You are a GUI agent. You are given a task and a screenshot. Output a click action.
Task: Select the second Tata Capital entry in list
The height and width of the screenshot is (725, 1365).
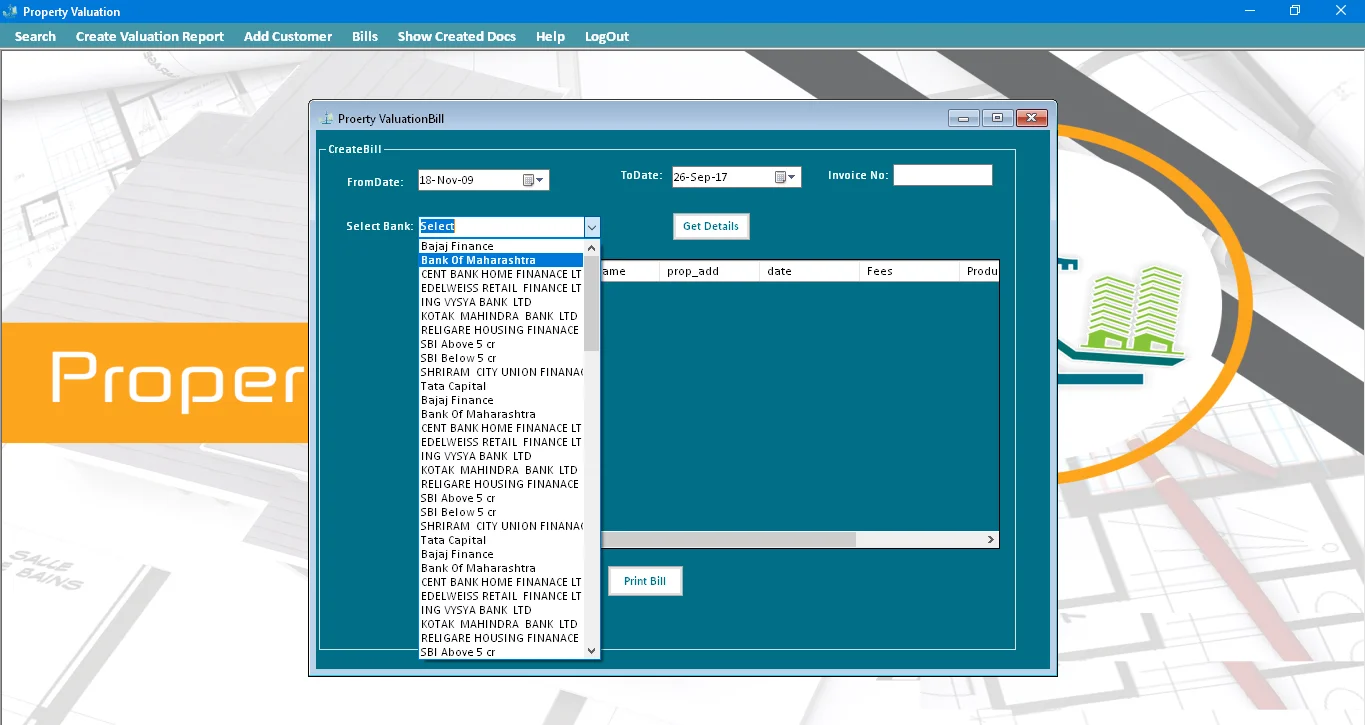tap(501, 540)
